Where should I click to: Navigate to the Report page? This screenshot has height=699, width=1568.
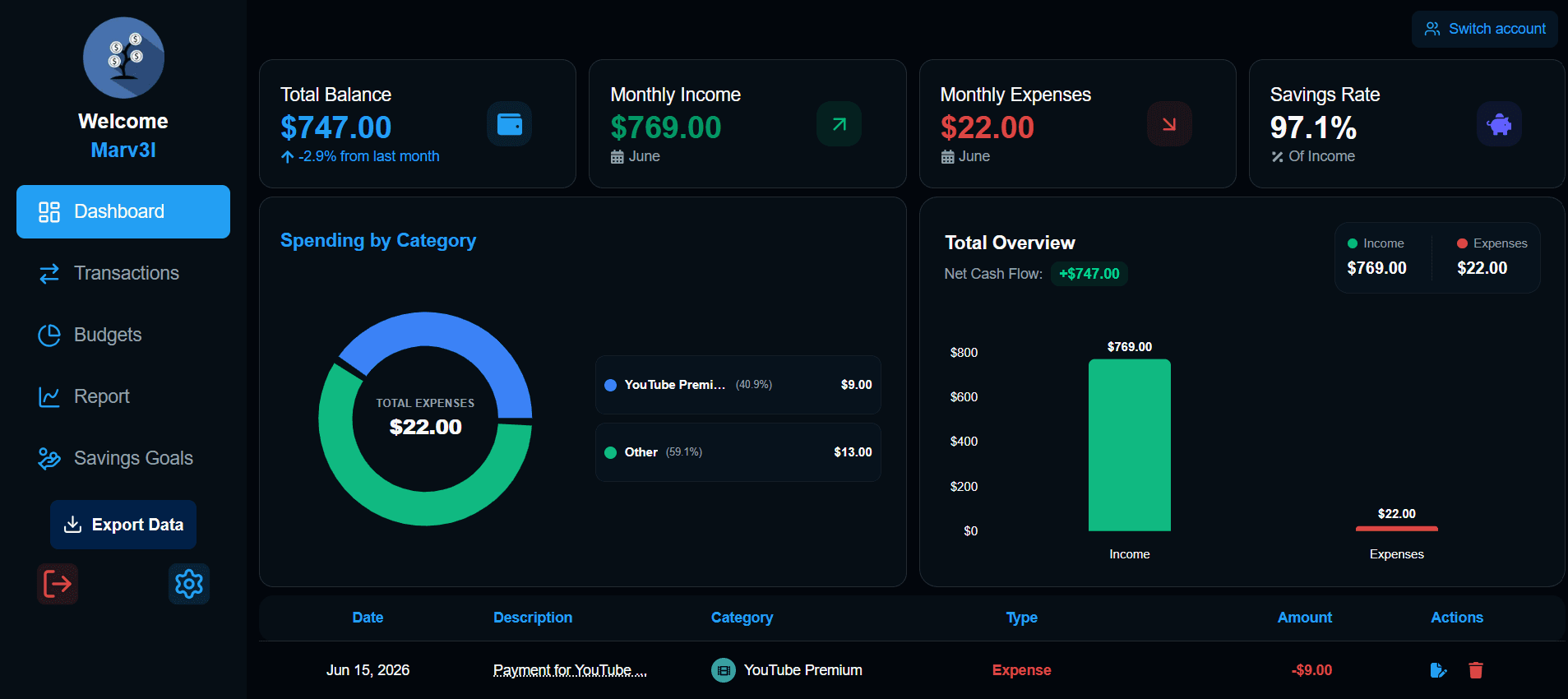click(x=123, y=396)
